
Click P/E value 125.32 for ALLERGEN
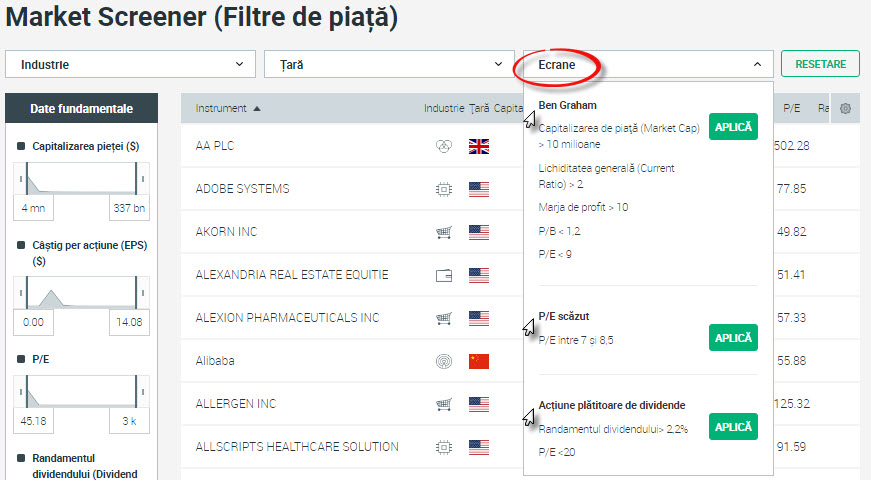point(792,404)
